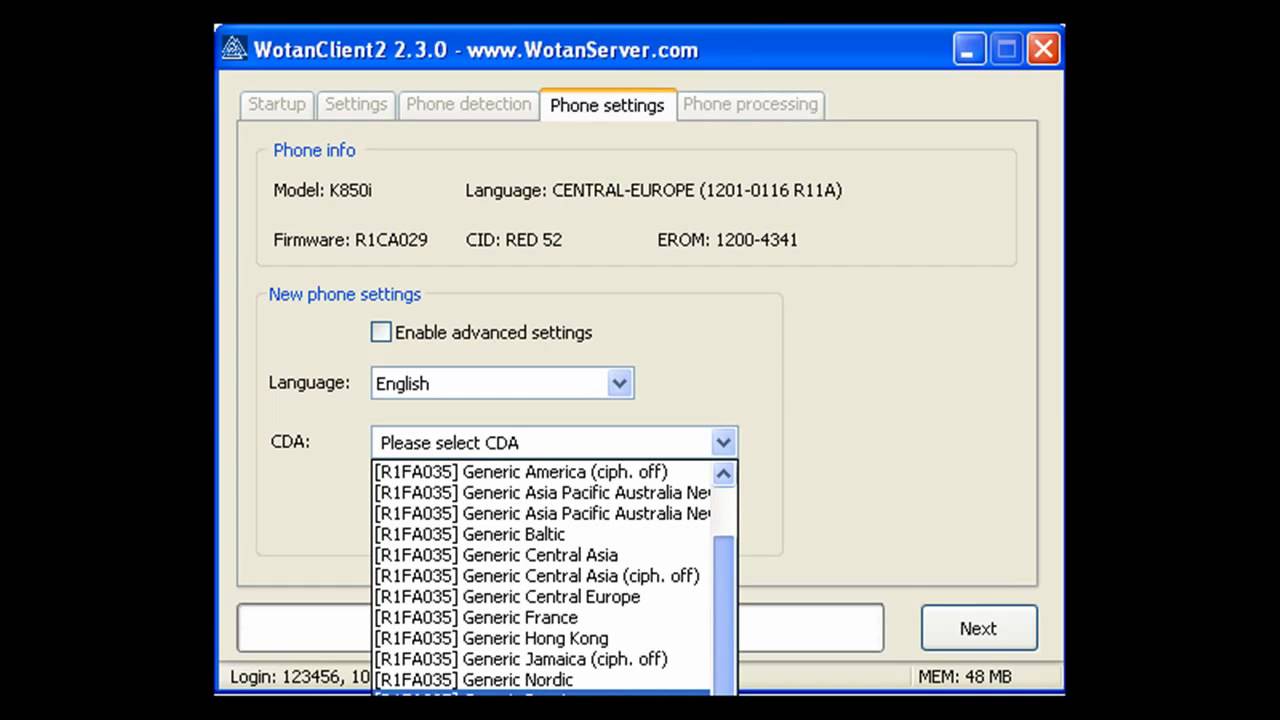Switch to the Settings tab
The height and width of the screenshot is (720, 1280).
coord(356,104)
